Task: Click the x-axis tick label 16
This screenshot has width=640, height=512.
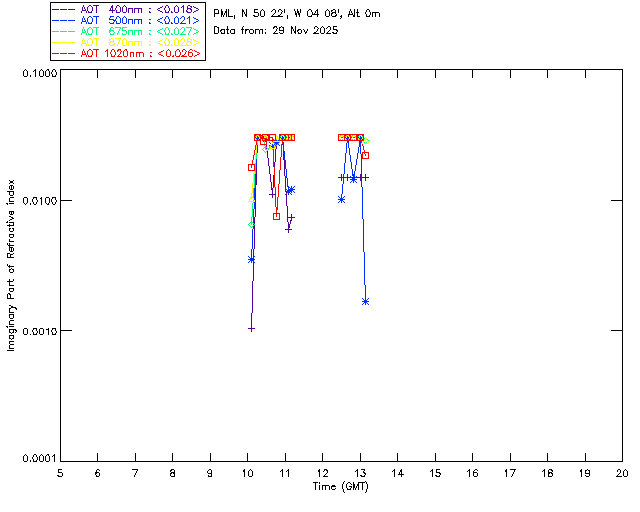Action: tap(472, 473)
